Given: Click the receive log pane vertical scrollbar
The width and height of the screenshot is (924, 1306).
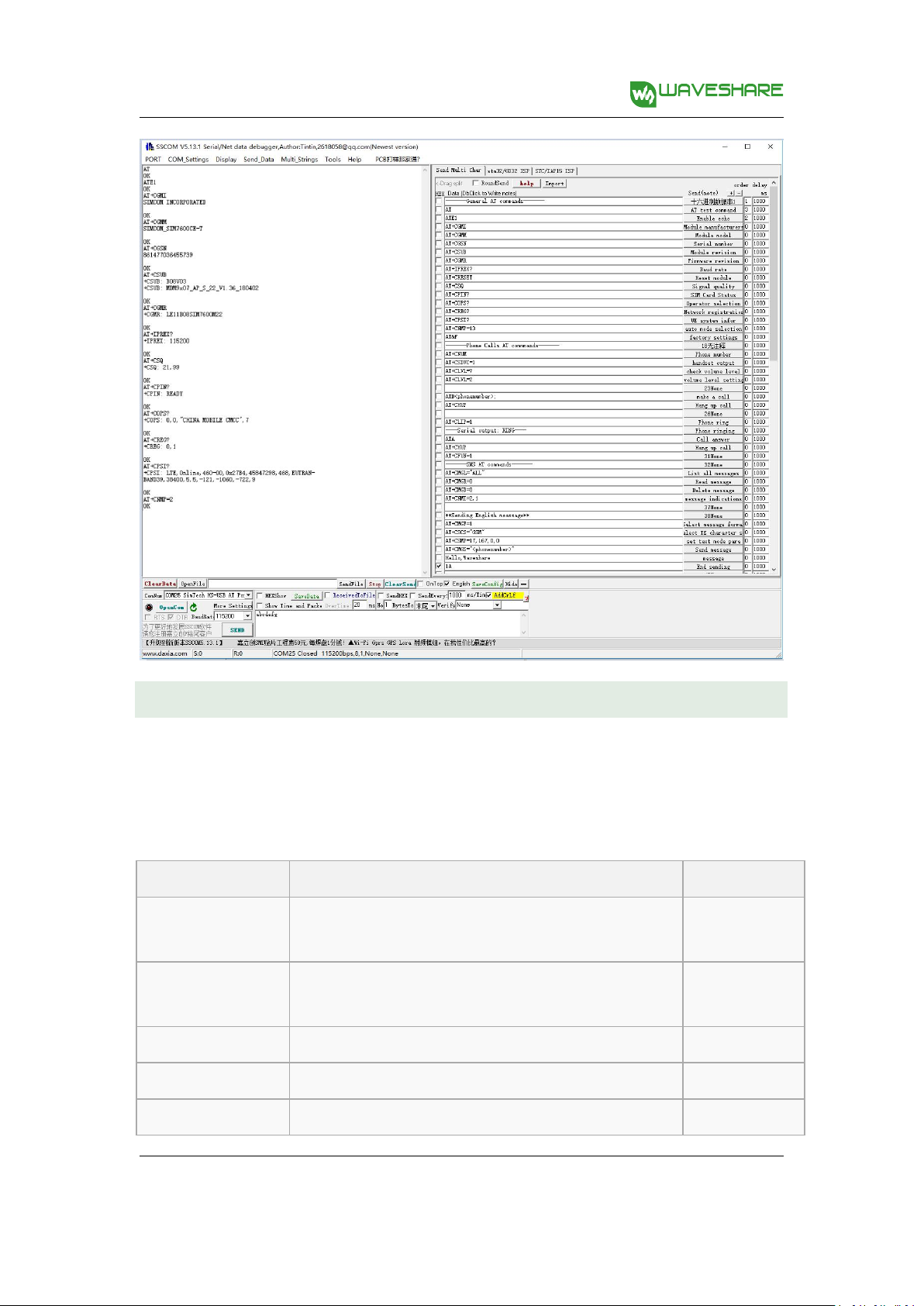Looking at the screenshot, I should tap(425, 370).
